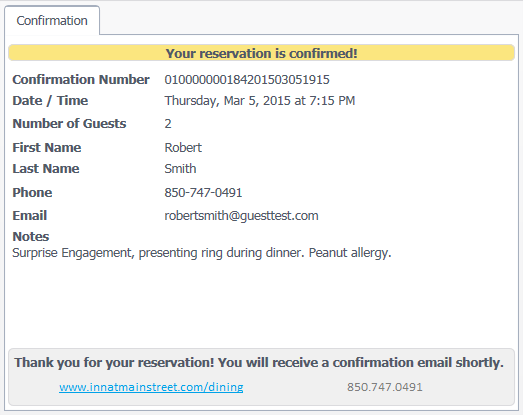Click the First Name label

[47, 147]
